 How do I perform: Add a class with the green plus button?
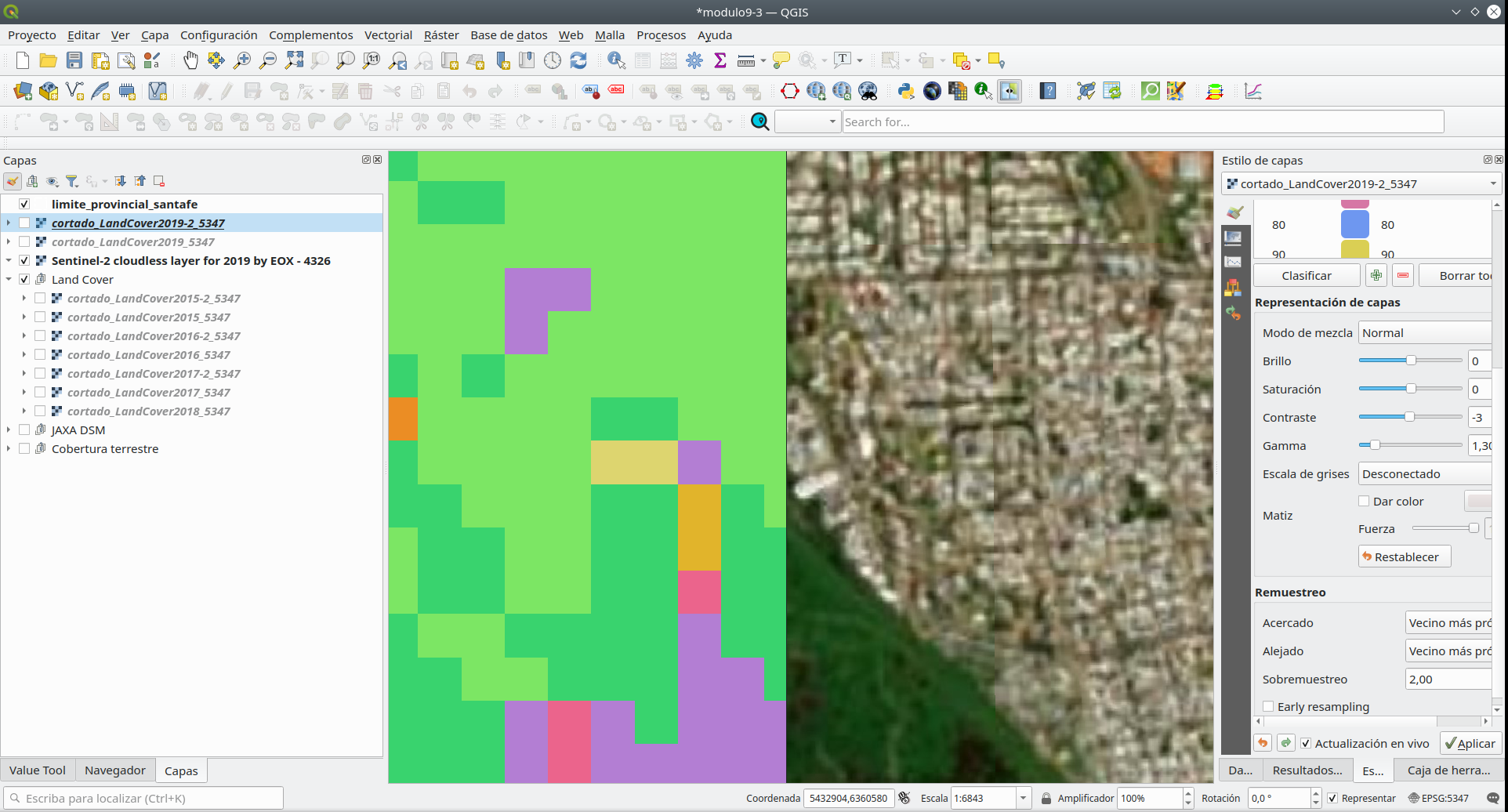pos(1376,275)
